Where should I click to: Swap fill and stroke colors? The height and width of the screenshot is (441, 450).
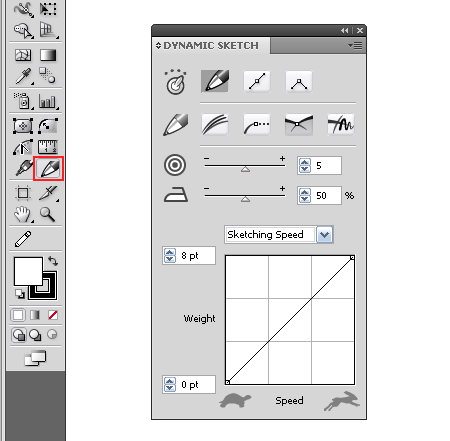coord(53,261)
